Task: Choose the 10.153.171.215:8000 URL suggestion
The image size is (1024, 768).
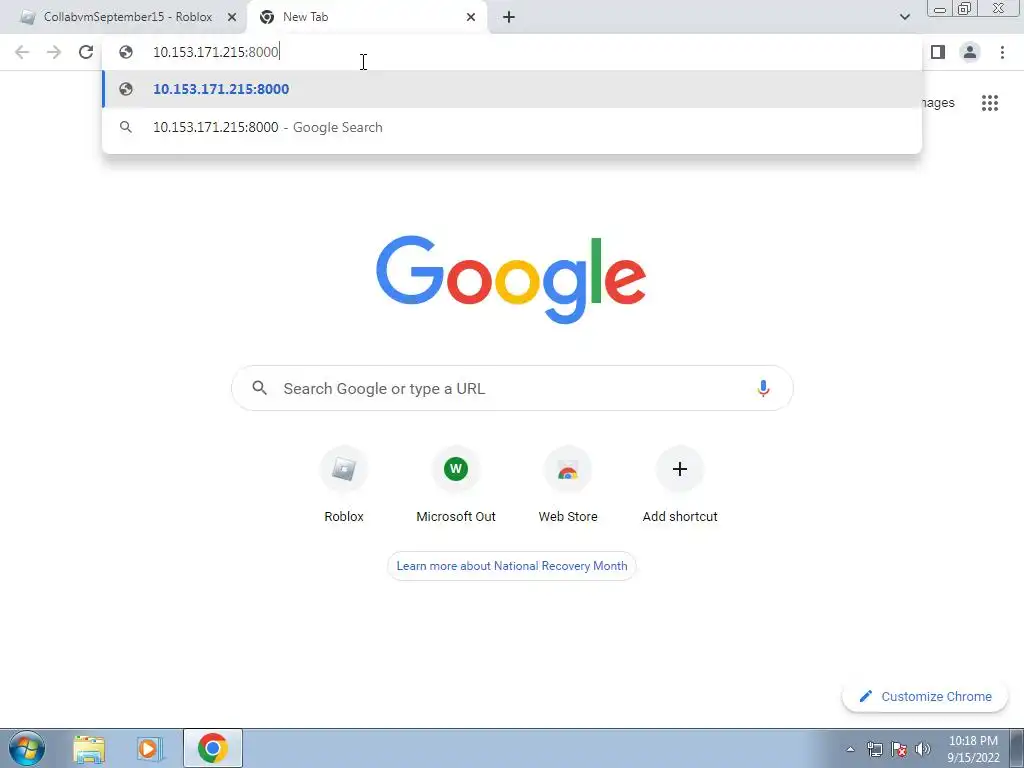Action: (x=512, y=89)
